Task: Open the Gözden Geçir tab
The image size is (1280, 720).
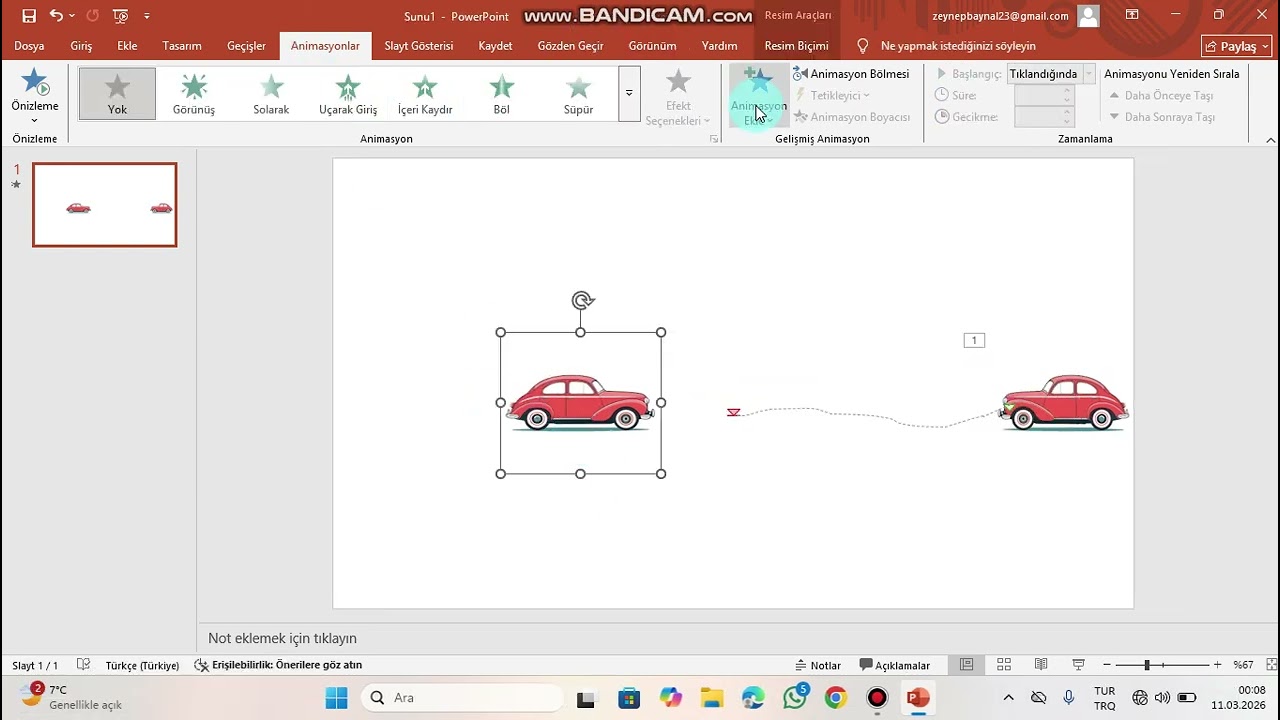Action: point(570,46)
